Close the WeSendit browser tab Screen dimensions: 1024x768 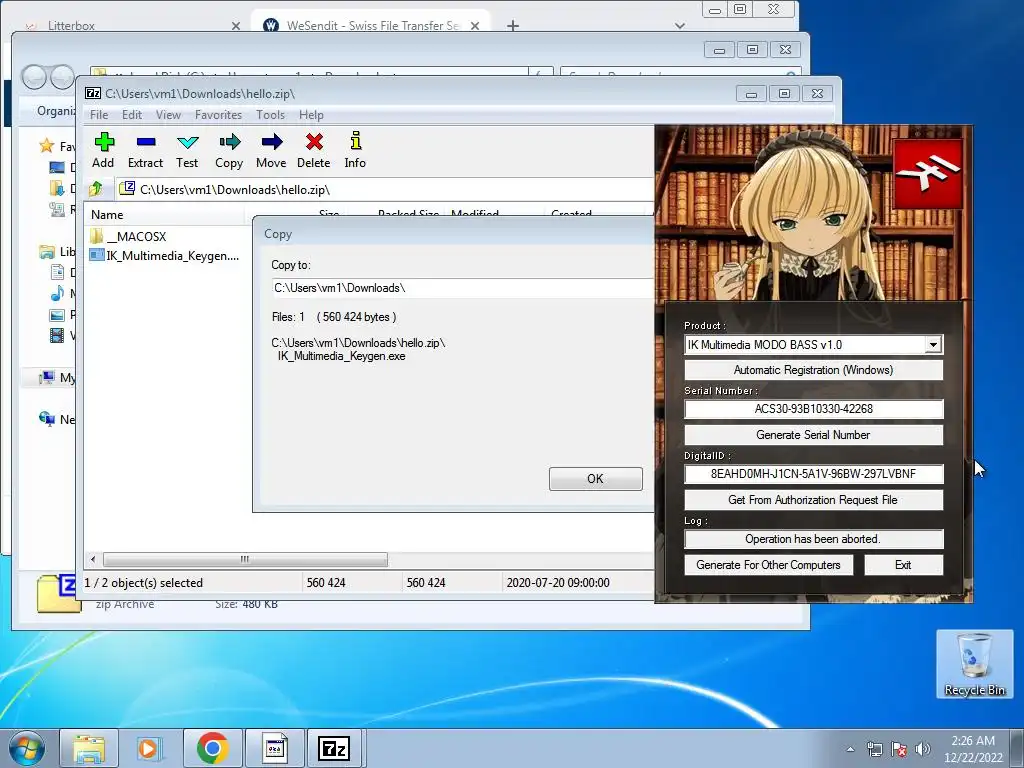tap(475, 25)
